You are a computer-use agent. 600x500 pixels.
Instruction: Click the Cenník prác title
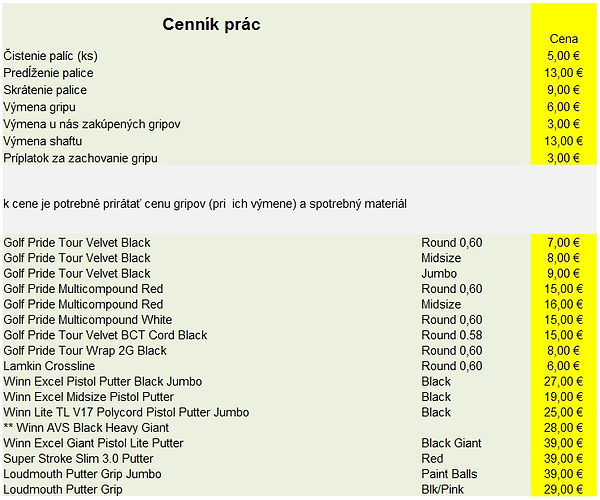tap(211, 24)
